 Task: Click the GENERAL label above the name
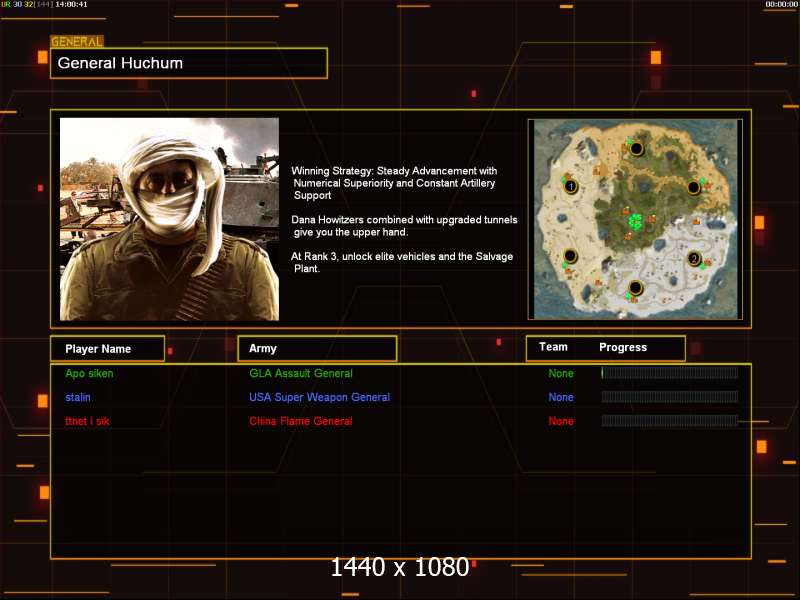pos(77,42)
